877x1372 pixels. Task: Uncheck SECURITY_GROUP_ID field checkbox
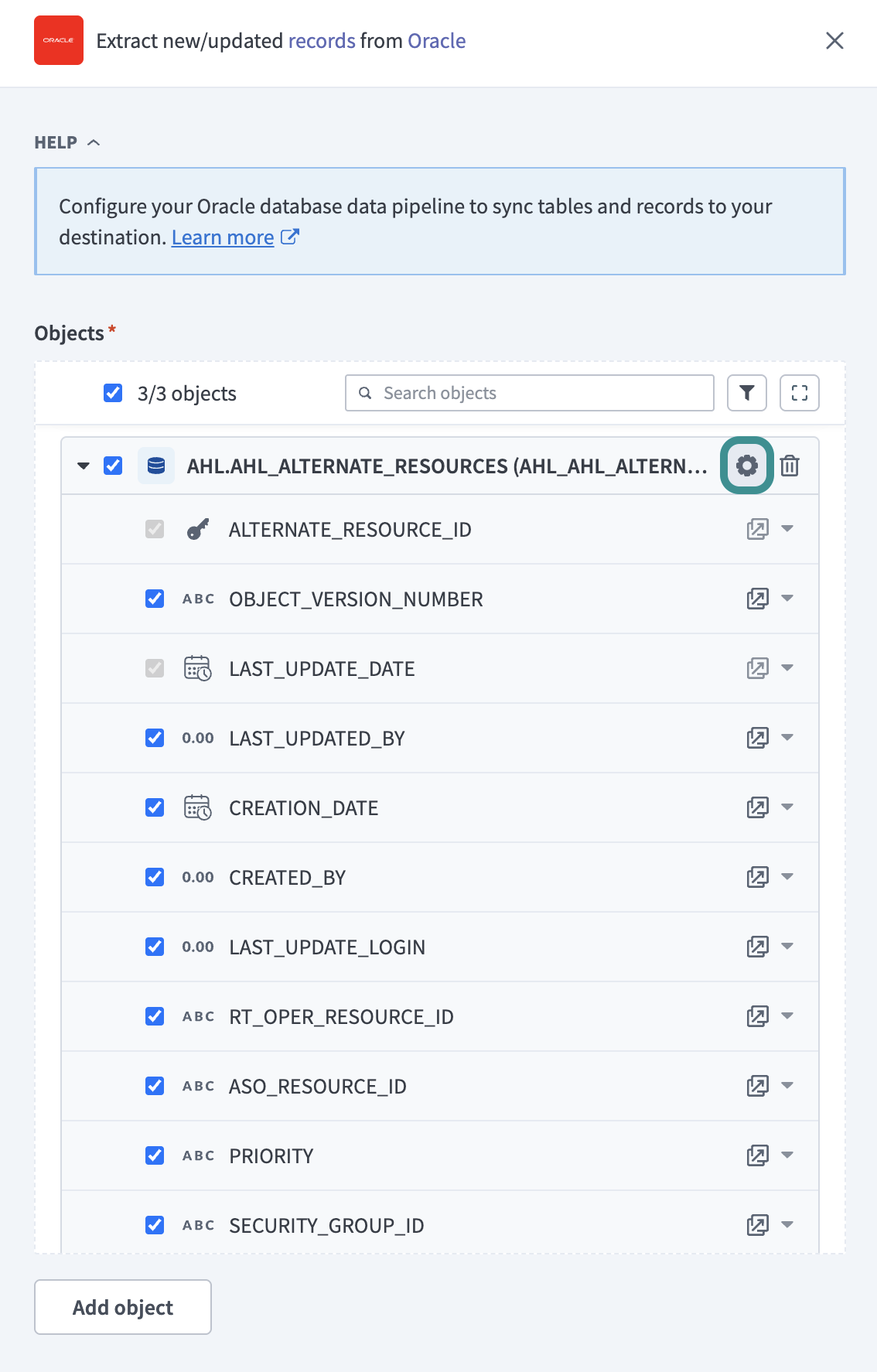(155, 1225)
